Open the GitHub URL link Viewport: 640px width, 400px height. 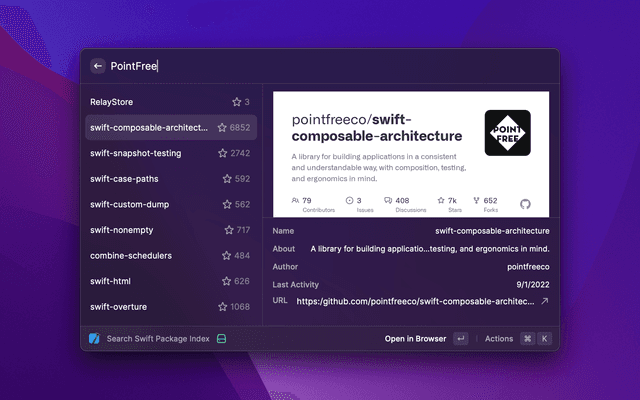pyautogui.click(x=415, y=301)
